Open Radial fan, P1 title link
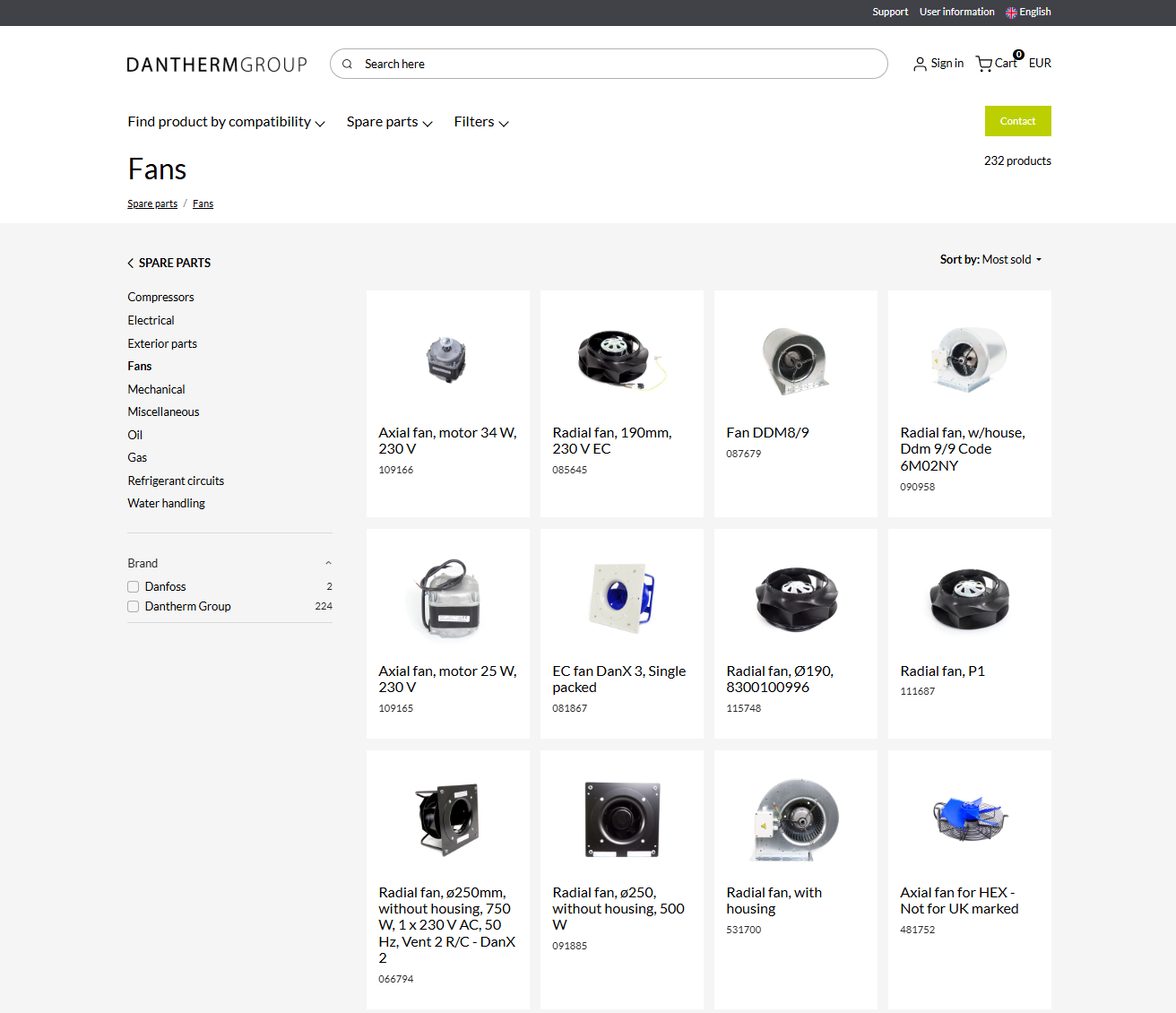The image size is (1176, 1013). 942,671
